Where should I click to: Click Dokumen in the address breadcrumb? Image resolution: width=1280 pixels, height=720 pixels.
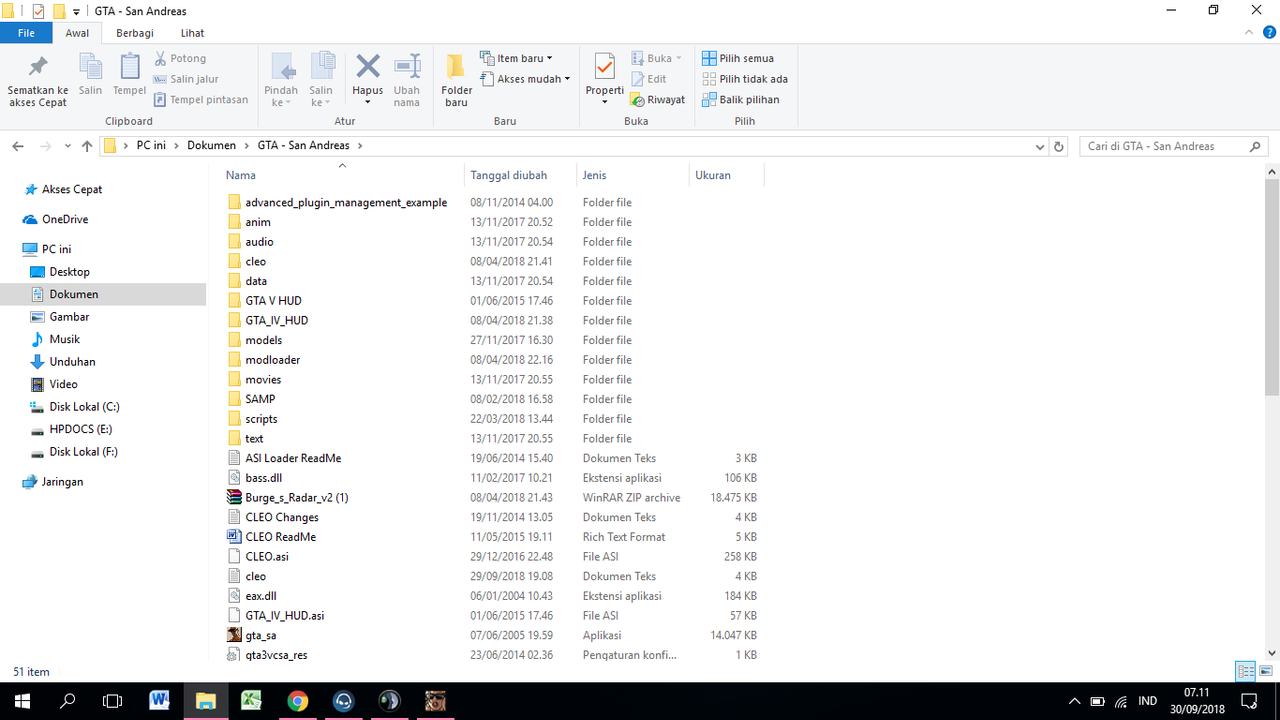[x=212, y=146]
